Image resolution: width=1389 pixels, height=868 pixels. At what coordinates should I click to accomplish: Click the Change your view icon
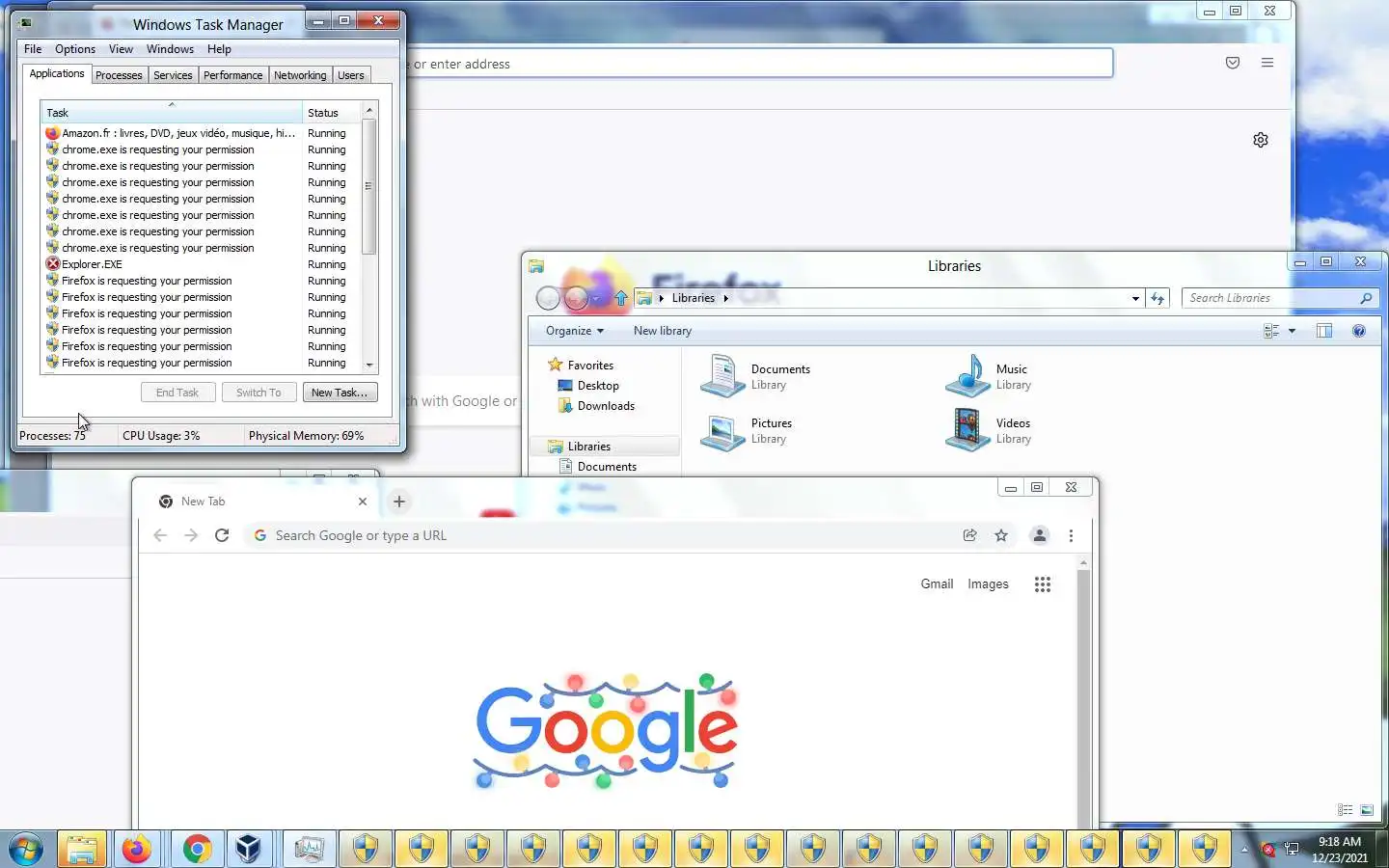coord(1271,331)
